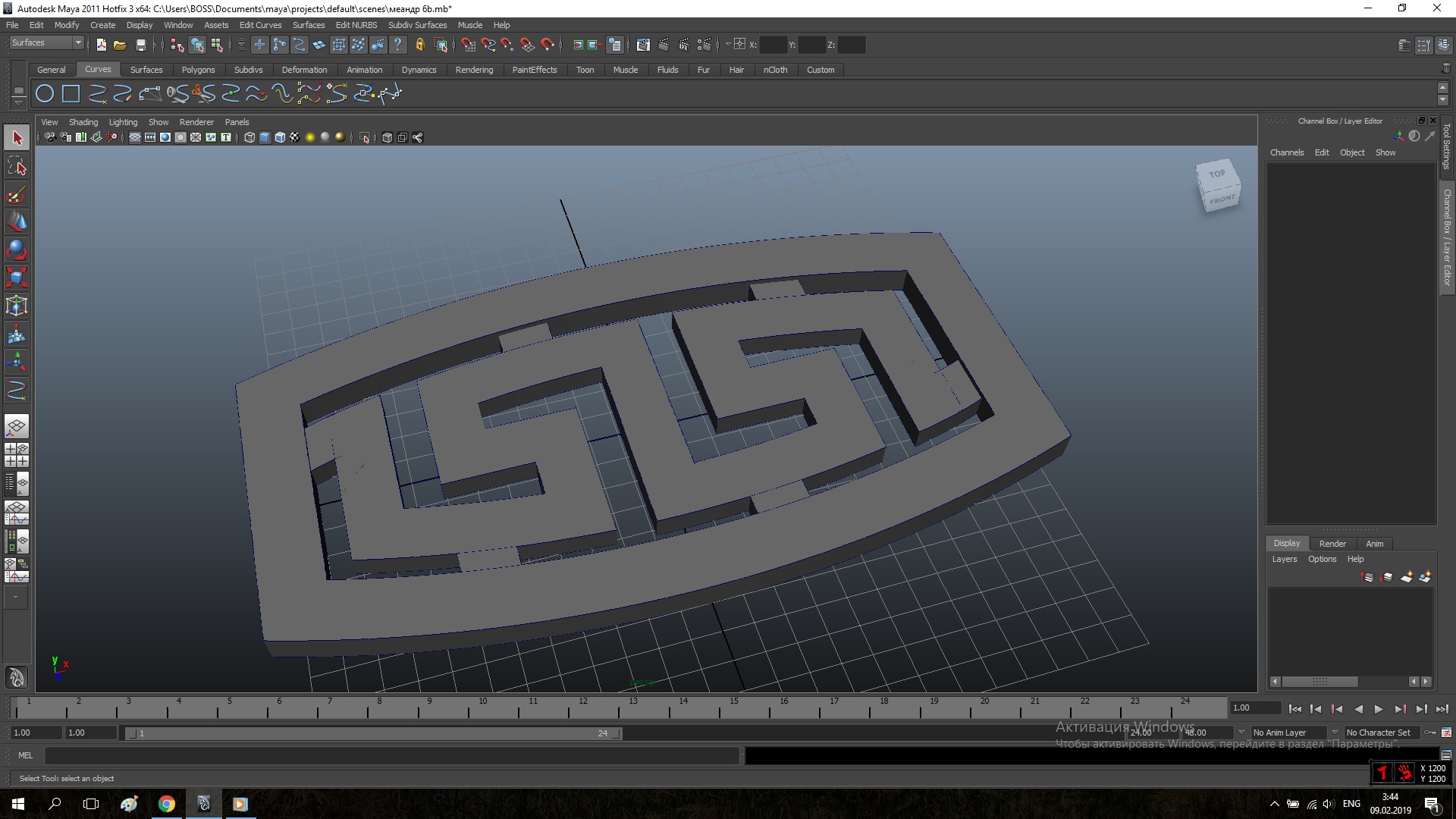Click the layer editor horizontal scrollbar

pyautogui.click(x=1319, y=682)
